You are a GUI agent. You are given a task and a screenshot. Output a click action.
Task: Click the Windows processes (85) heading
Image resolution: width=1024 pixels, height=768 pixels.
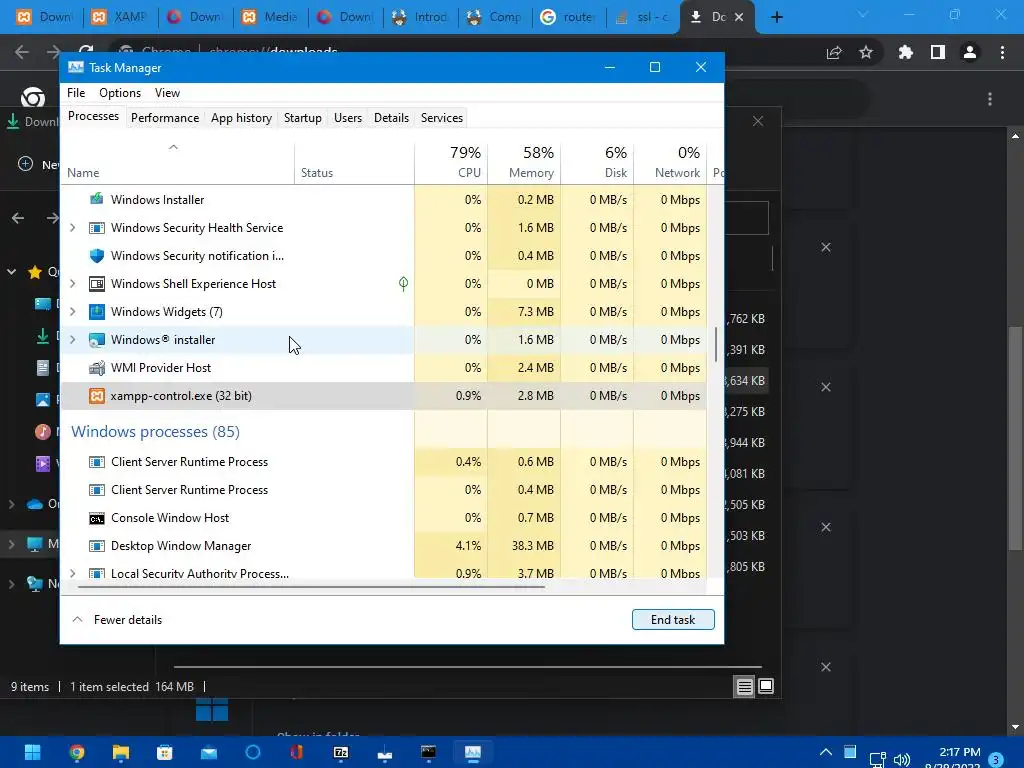pos(155,432)
